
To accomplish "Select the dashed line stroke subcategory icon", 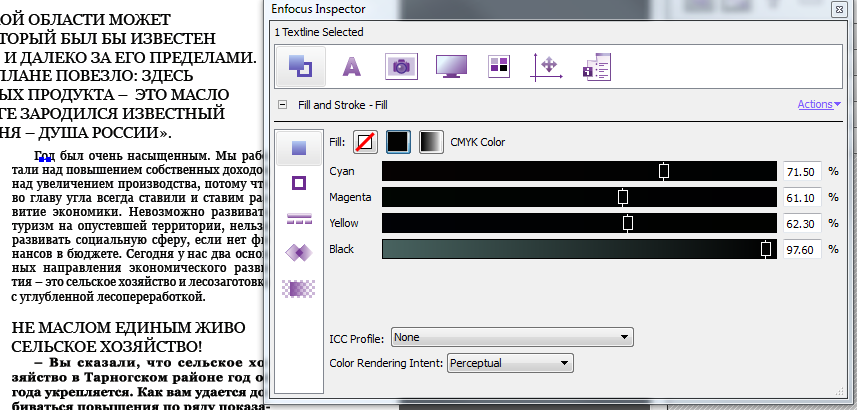I will (x=298, y=219).
